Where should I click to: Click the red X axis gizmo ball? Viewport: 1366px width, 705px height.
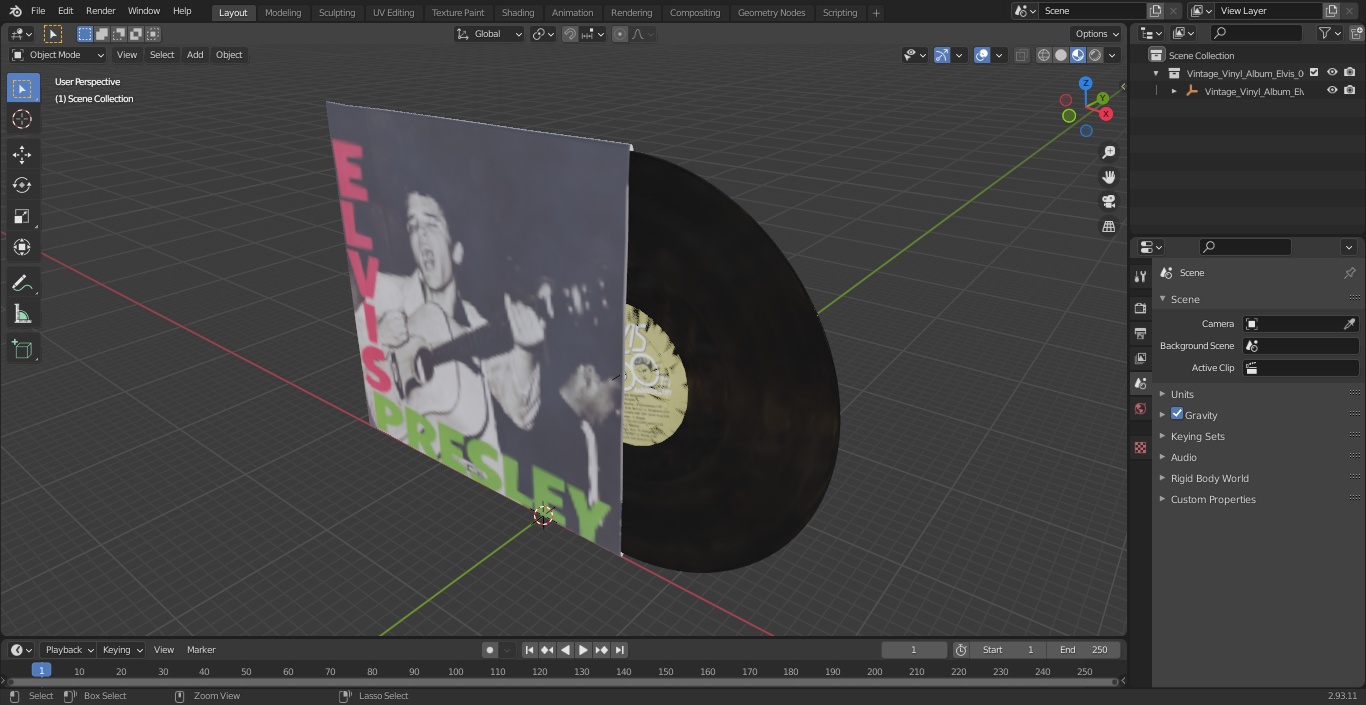(x=1106, y=114)
